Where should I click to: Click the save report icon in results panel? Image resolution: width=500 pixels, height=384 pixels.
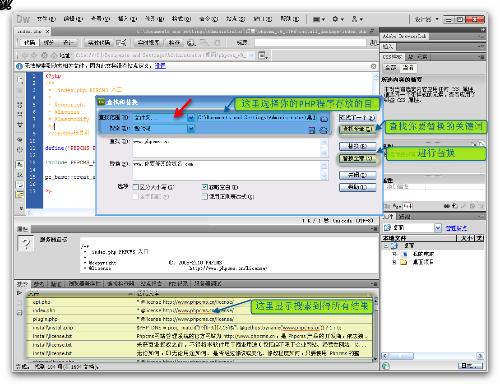tap(19, 312)
